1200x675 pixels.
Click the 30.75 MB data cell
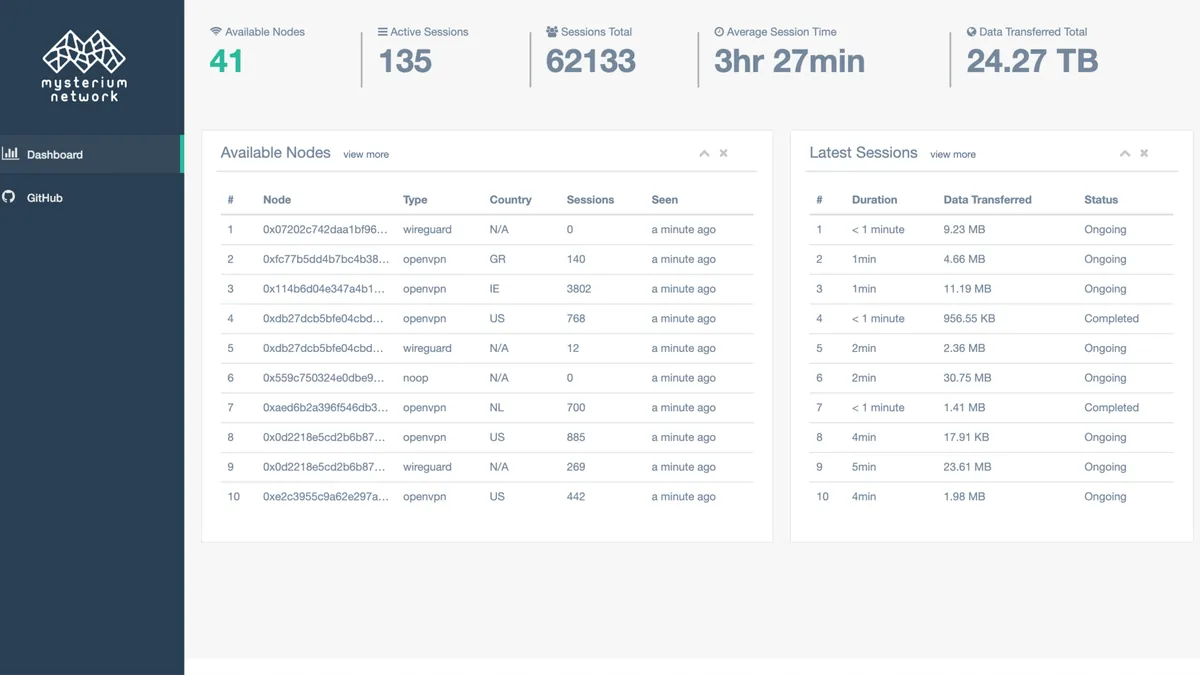tap(968, 378)
